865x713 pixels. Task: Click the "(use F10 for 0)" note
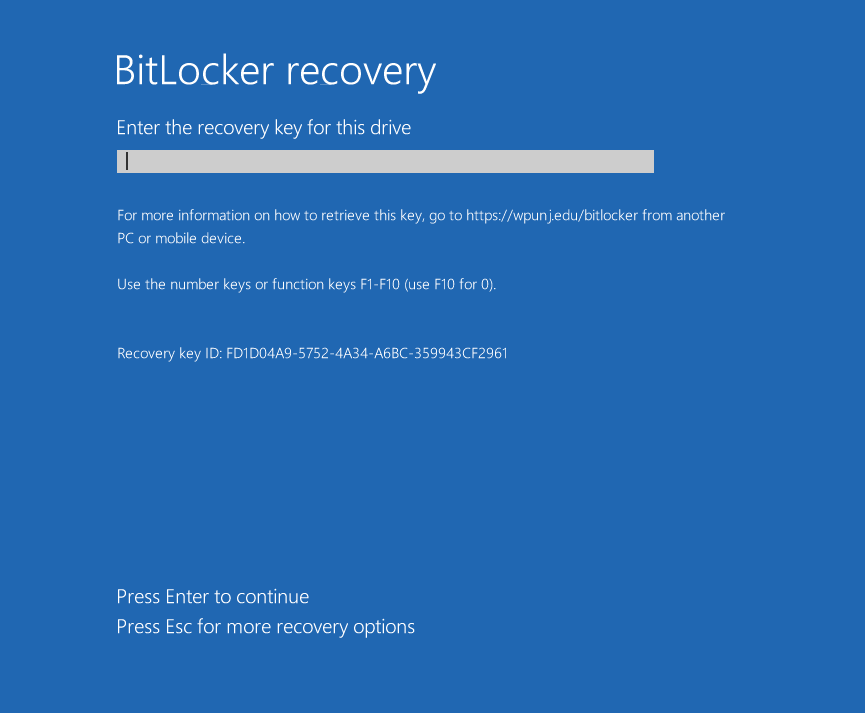click(450, 285)
